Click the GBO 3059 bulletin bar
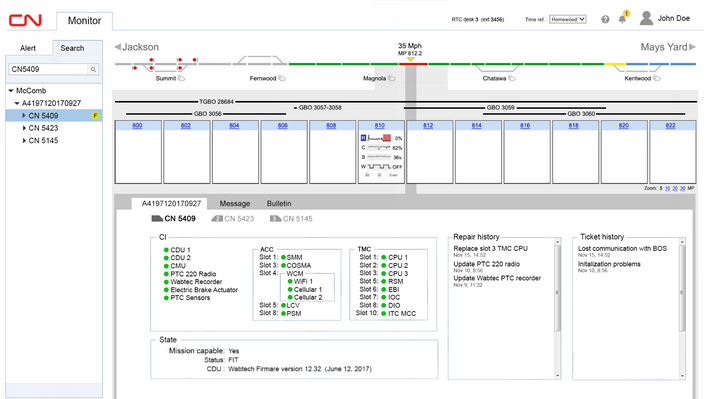710x399 pixels. (505, 108)
